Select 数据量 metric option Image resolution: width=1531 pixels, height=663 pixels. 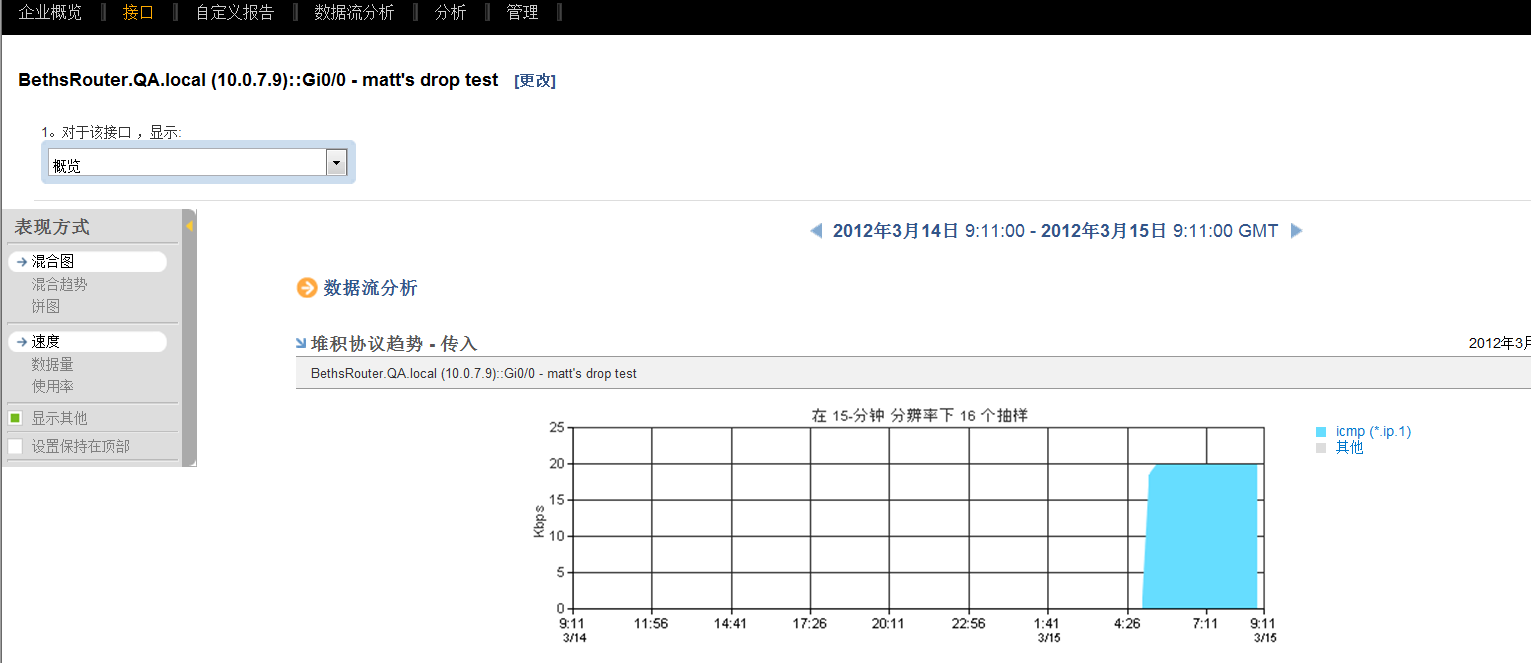[52, 364]
